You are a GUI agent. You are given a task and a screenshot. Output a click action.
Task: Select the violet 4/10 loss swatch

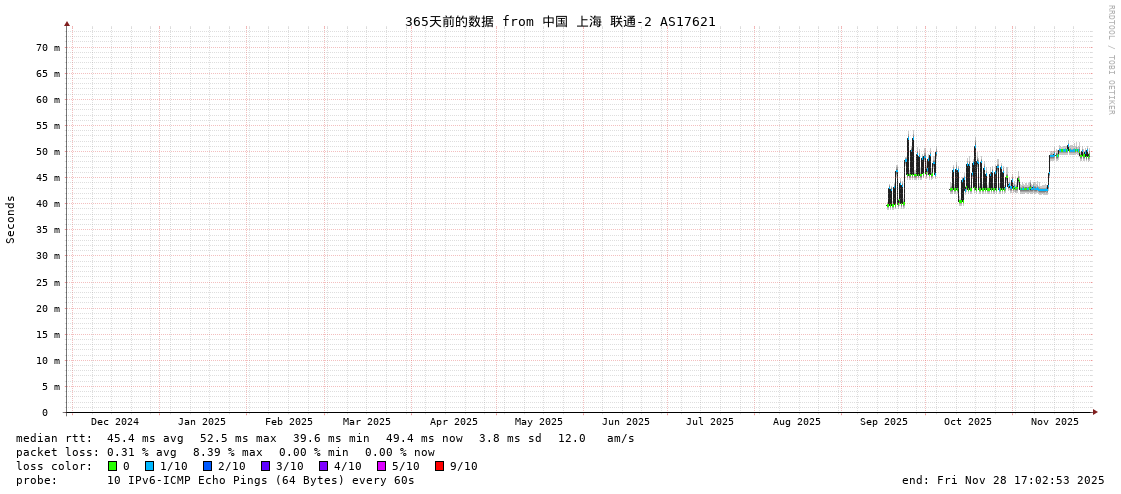click(323, 466)
